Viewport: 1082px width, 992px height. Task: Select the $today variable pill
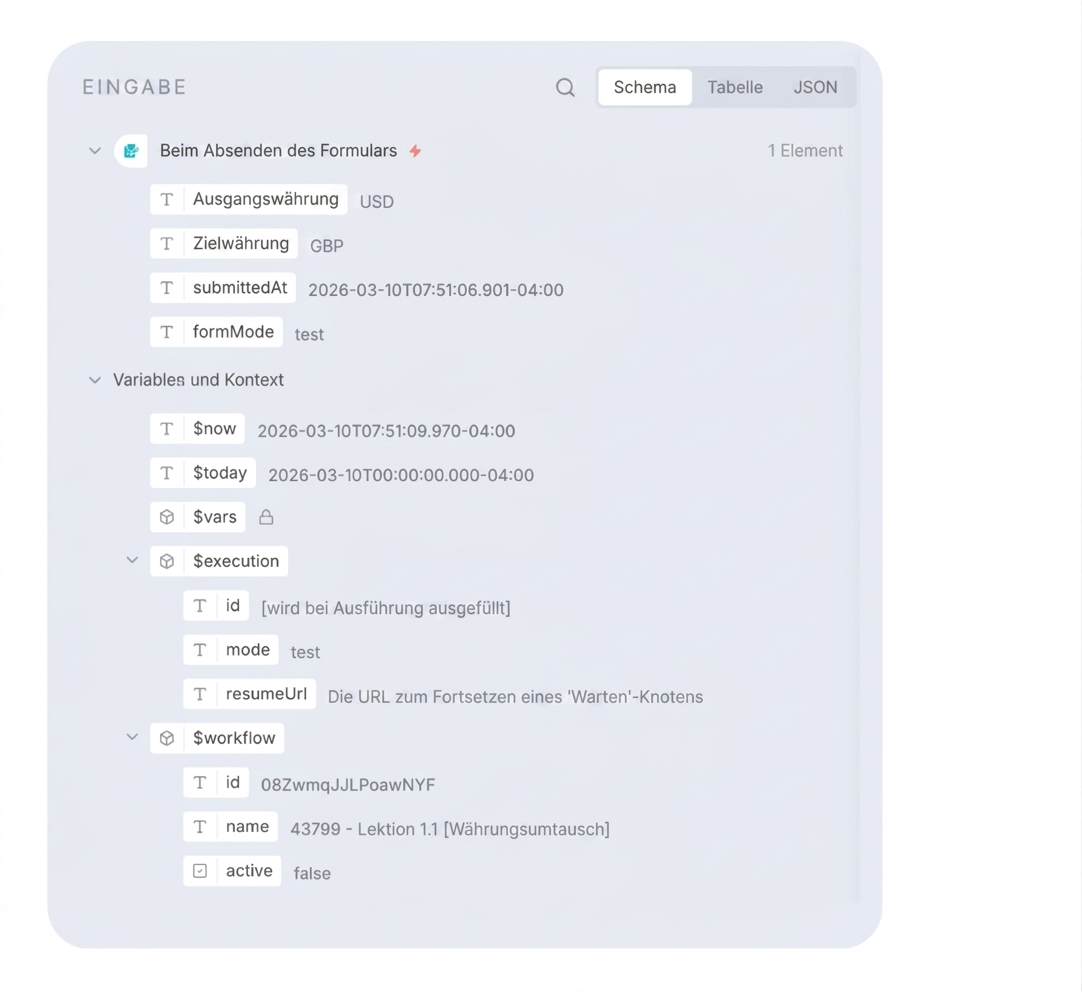(203, 473)
